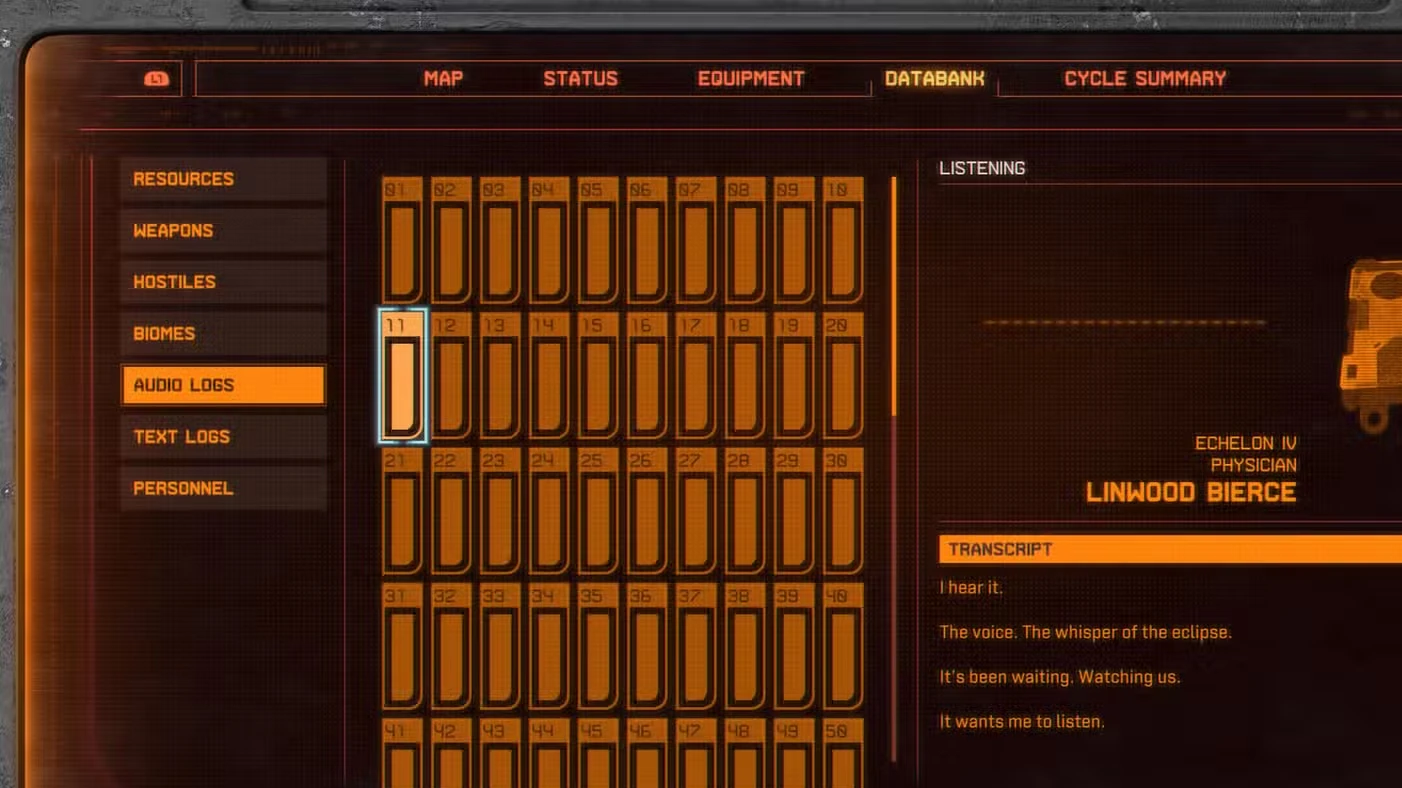Choose audio log cartridge 22
This screenshot has height=788, width=1402.
[451, 511]
